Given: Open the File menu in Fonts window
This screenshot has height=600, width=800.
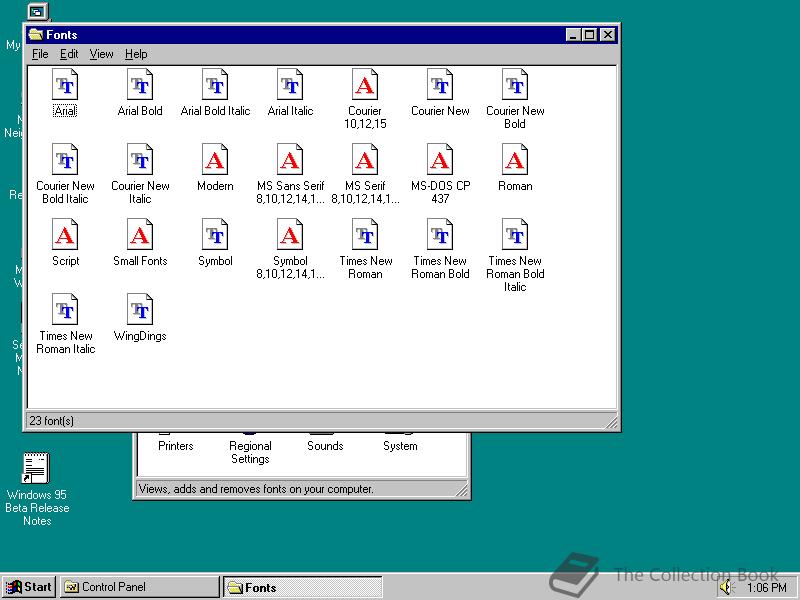Looking at the screenshot, I should tap(40, 54).
